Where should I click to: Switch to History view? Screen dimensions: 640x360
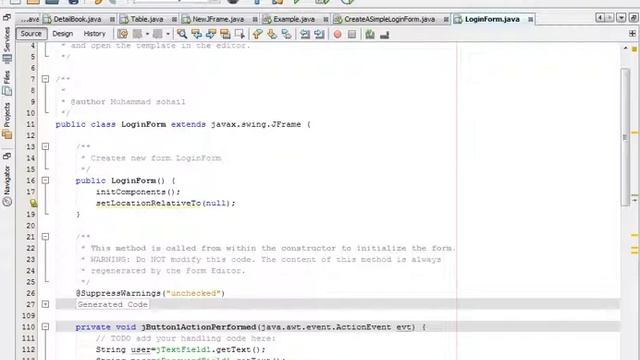pyautogui.click(x=94, y=33)
